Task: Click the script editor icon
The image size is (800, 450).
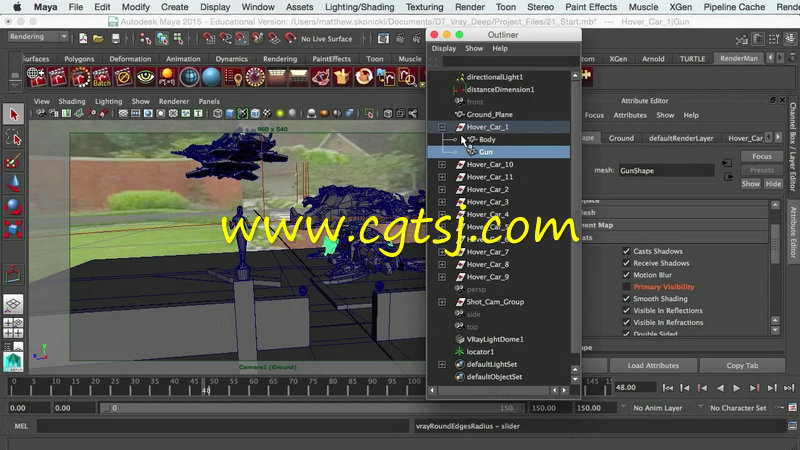Action: 792,426
